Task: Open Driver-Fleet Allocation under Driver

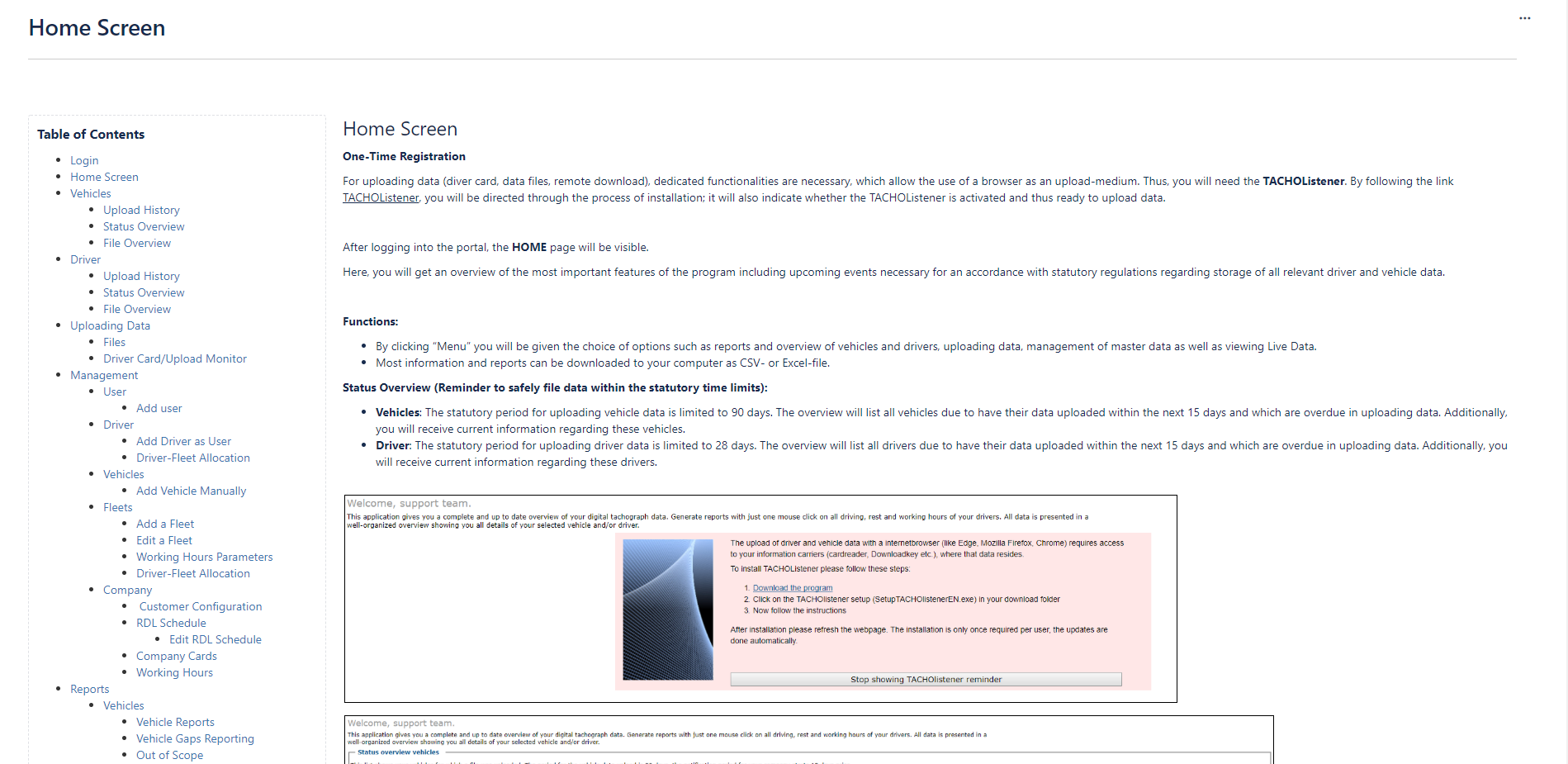Action: (193, 458)
